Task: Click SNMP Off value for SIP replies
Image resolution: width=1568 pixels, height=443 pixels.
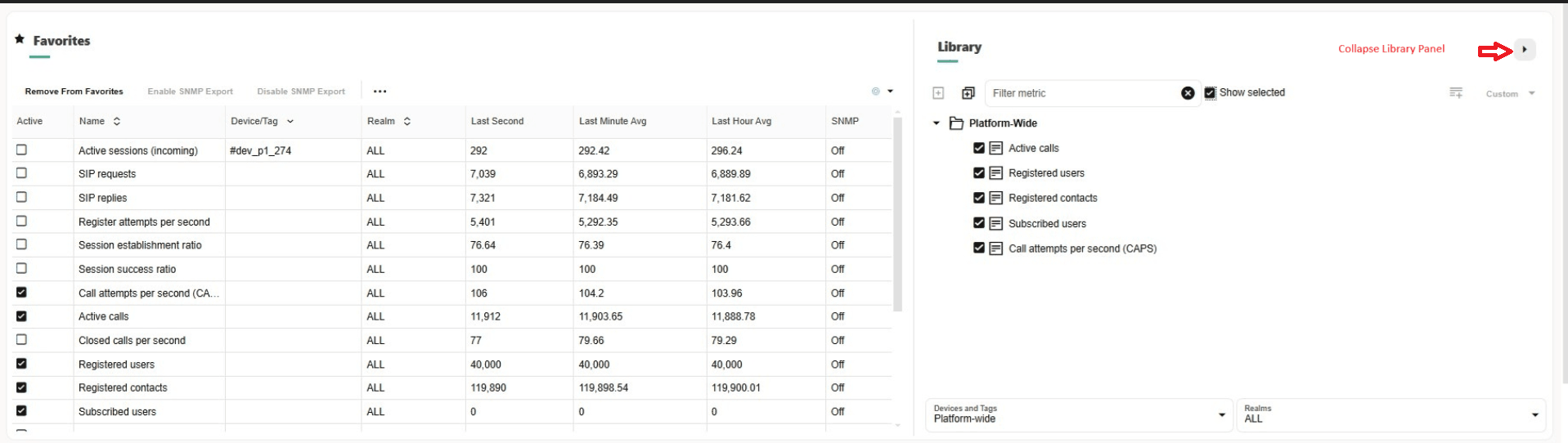Action: coord(838,198)
